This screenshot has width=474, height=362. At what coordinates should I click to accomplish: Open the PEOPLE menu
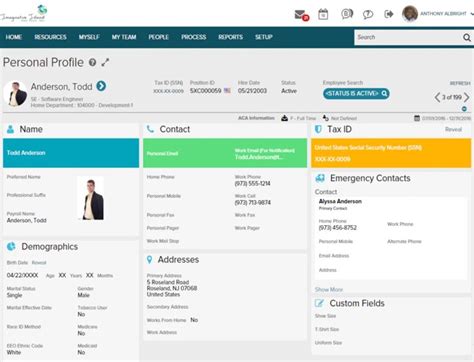(x=159, y=37)
